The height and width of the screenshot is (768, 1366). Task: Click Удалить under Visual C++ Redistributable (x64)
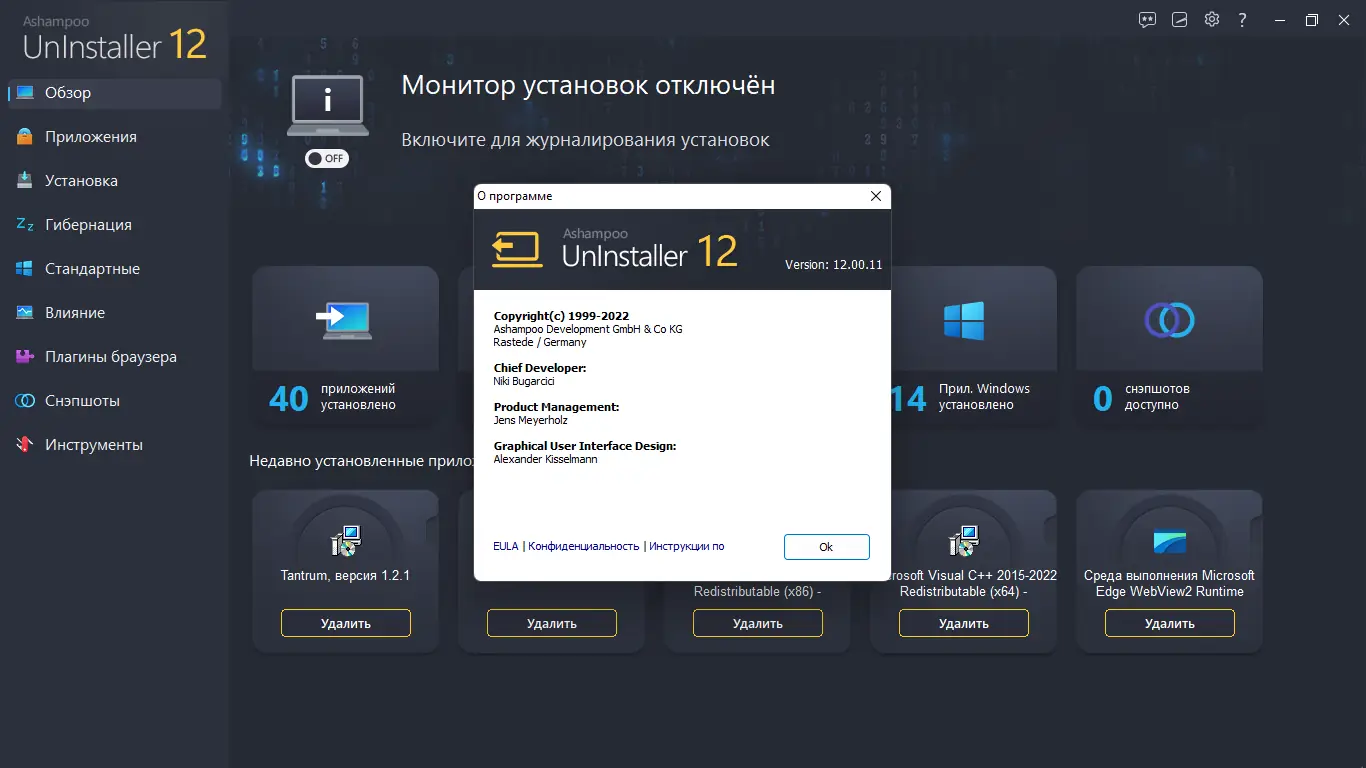(964, 623)
